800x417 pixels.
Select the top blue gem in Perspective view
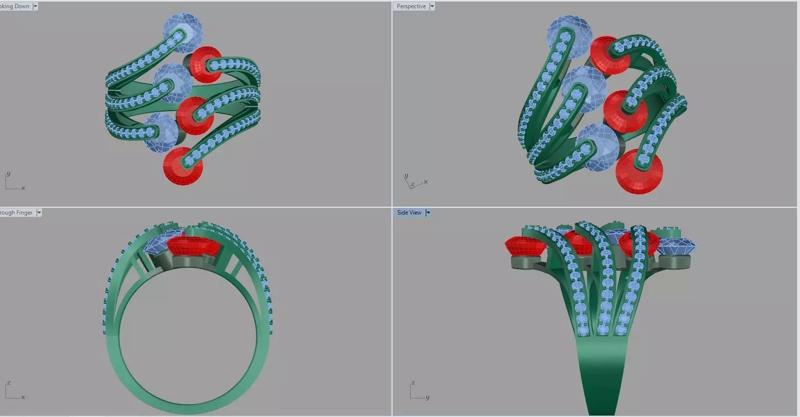click(568, 36)
